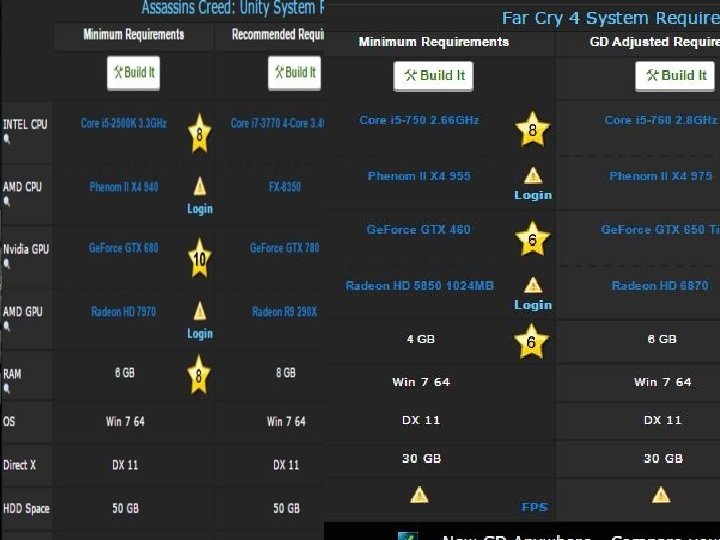Viewport: 720px width, 540px height.
Task: Click the warning icon beside Phenom II X4 940
Action: click(x=200, y=186)
